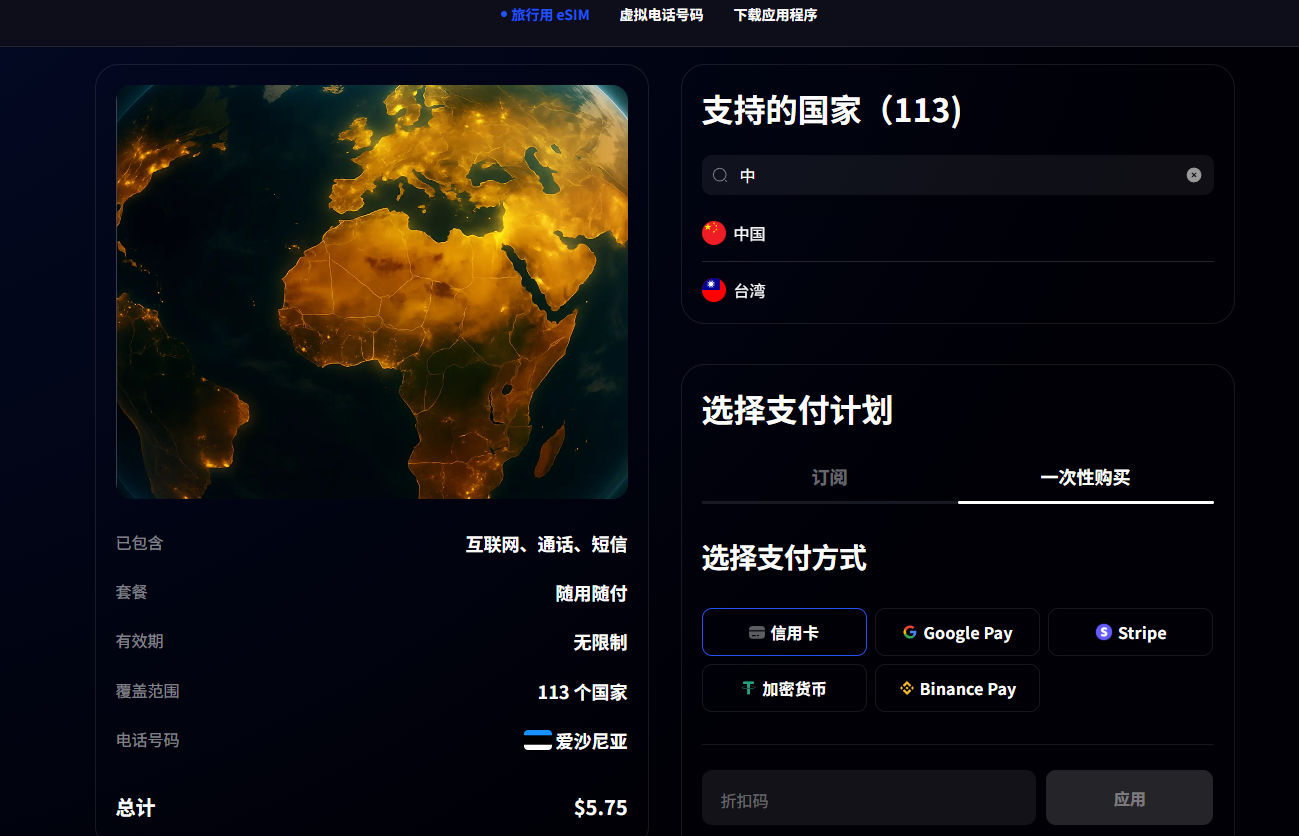
Task: Select 中国 from the country results
Action: tap(750, 234)
